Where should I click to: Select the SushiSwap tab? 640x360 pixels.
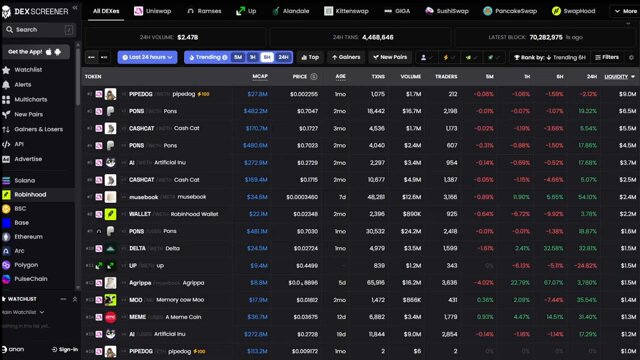446,11
